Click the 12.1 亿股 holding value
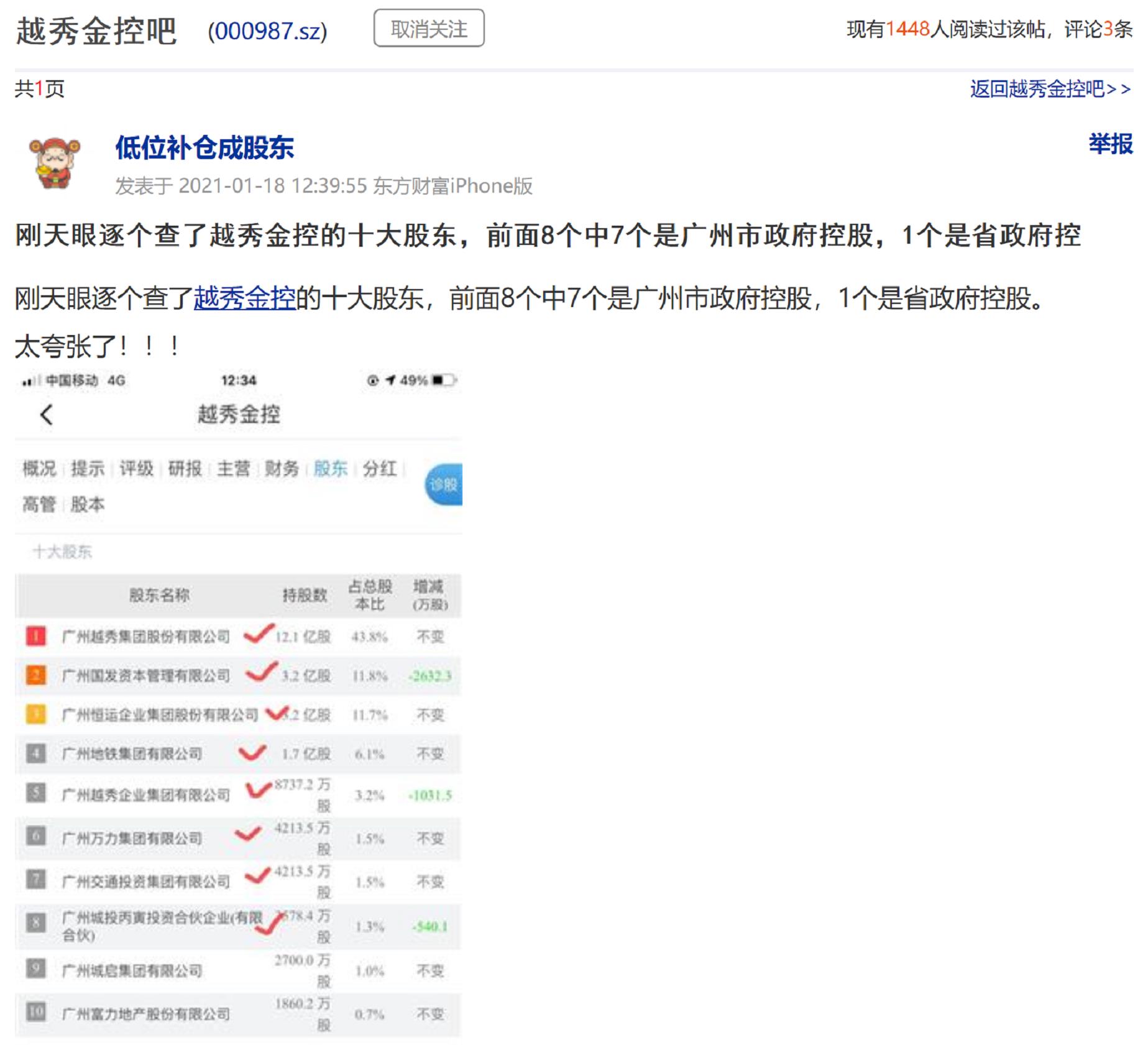The width and height of the screenshot is (1148, 1045). [303, 637]
